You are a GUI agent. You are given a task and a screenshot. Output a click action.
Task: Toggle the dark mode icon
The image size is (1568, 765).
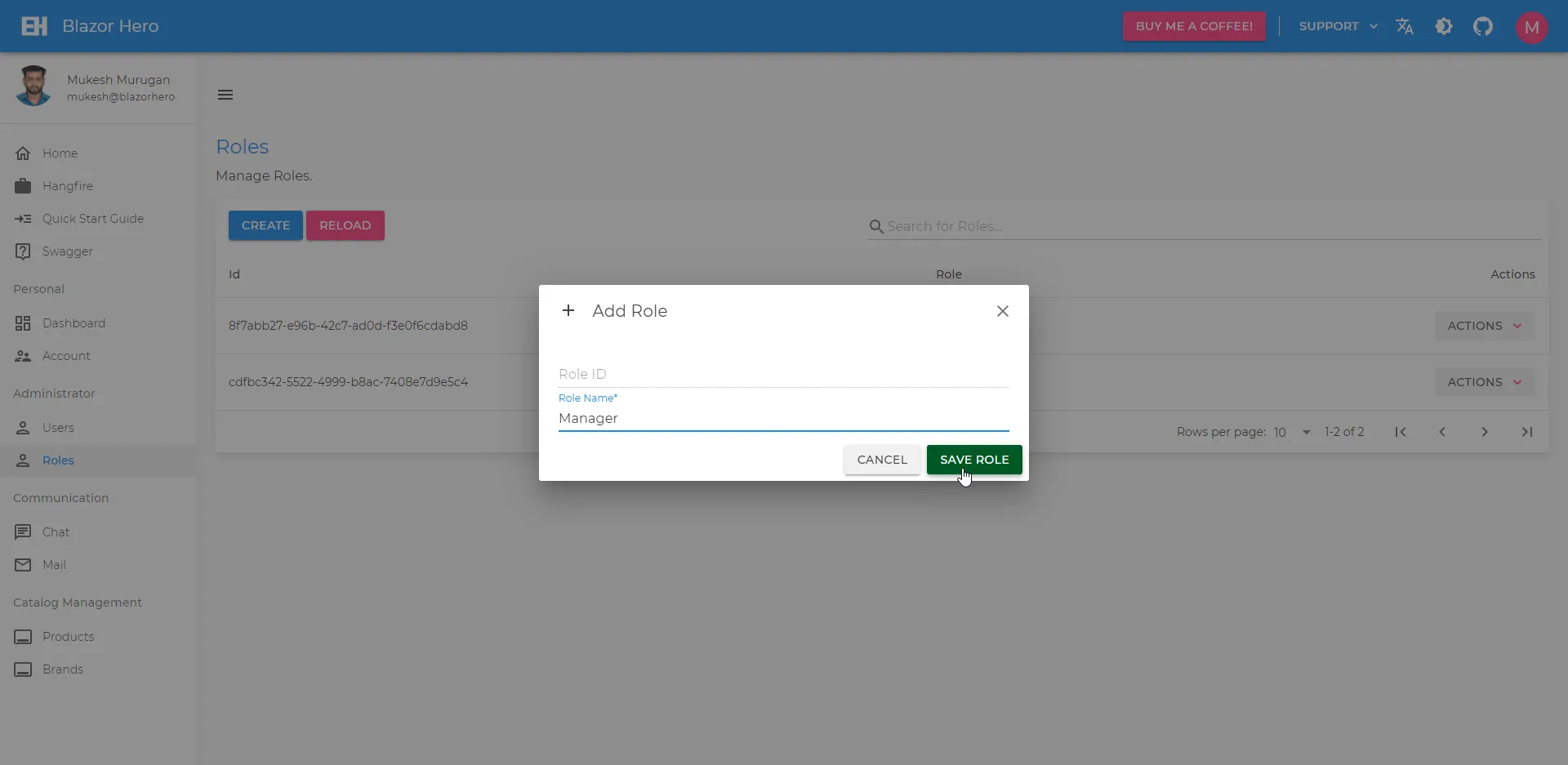(x=1445, y=26)
